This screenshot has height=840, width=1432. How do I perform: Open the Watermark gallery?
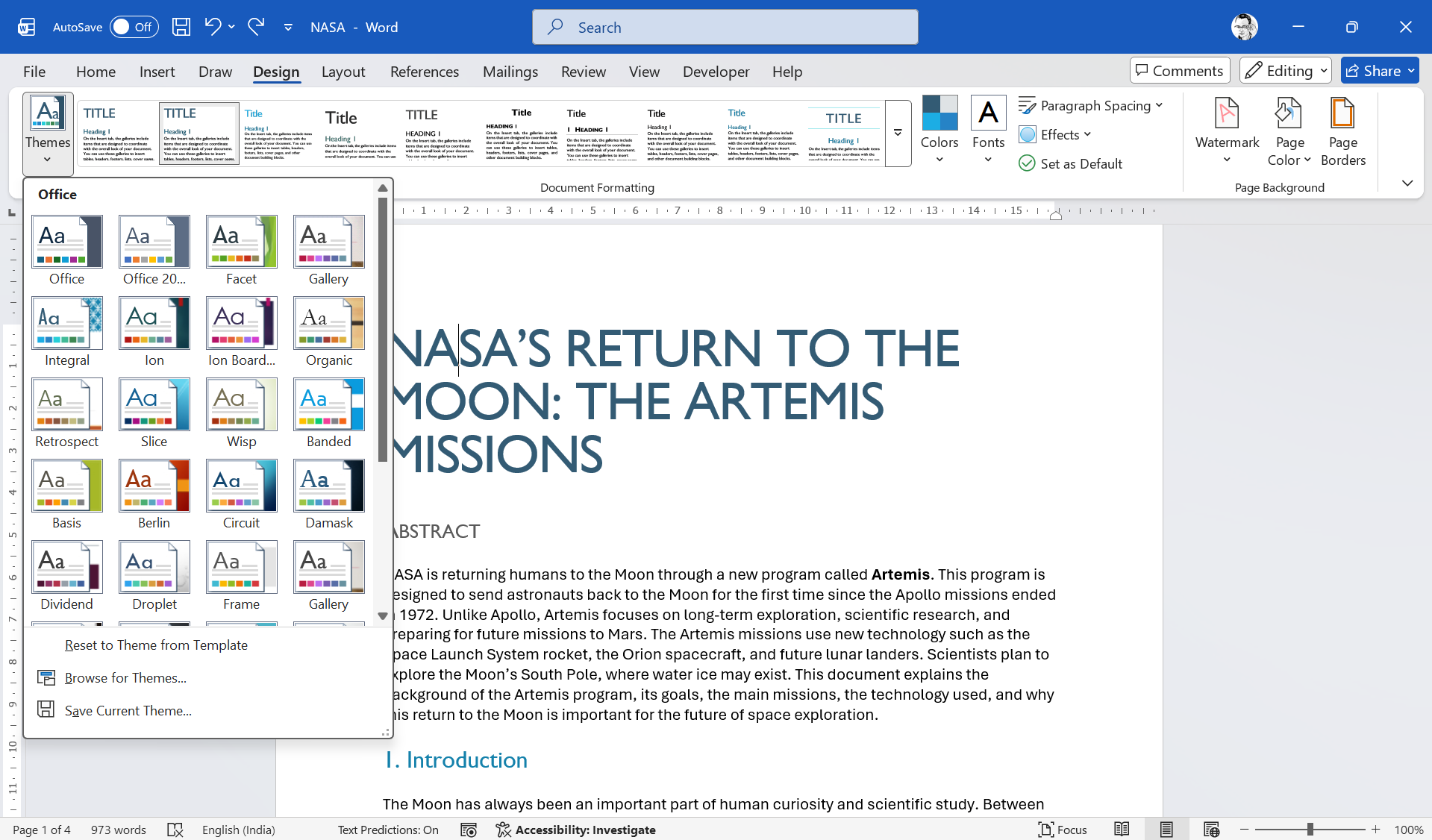point(1227,131)
